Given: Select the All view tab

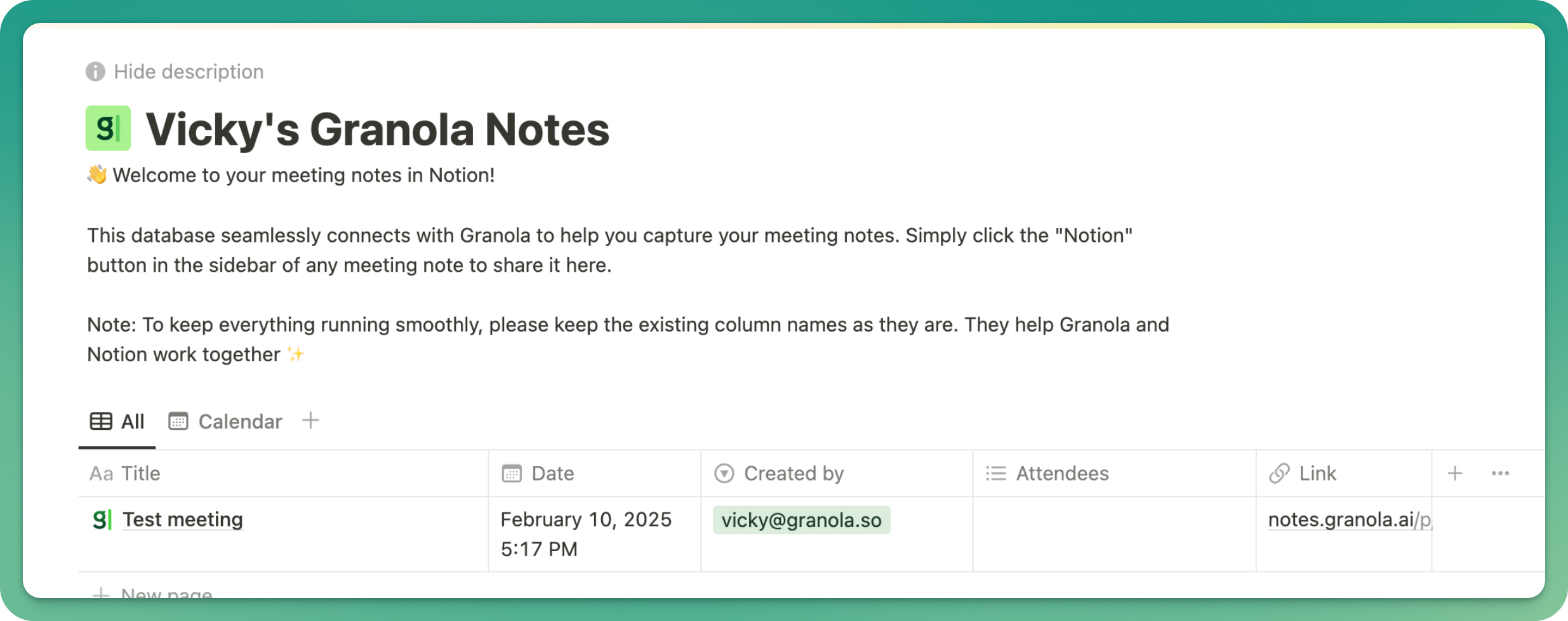Looking at the screenshot, I should click(x=117, y=422).
